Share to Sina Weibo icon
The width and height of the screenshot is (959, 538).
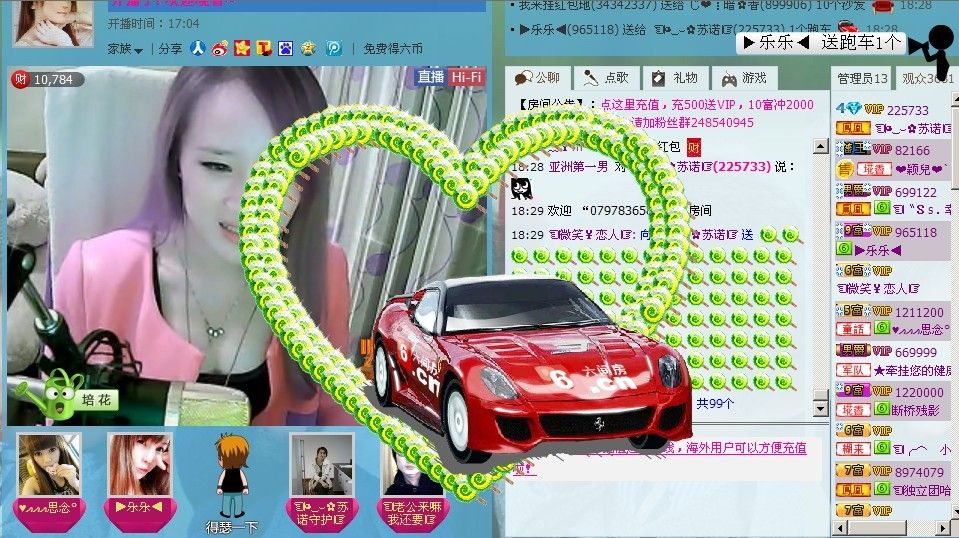[x=220, y=48]
